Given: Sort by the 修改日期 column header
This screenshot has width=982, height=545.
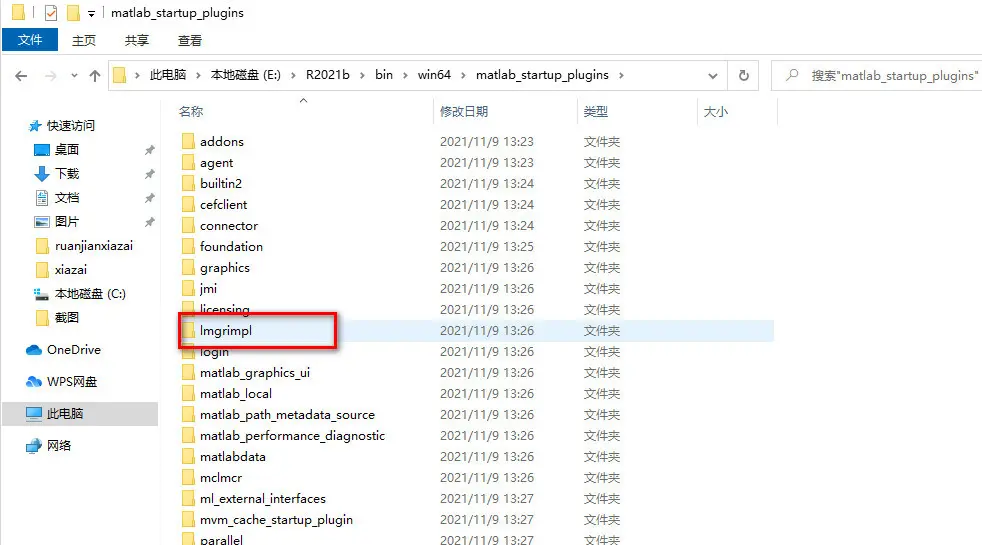Looking at the screenshot, I should coord(463,112).
